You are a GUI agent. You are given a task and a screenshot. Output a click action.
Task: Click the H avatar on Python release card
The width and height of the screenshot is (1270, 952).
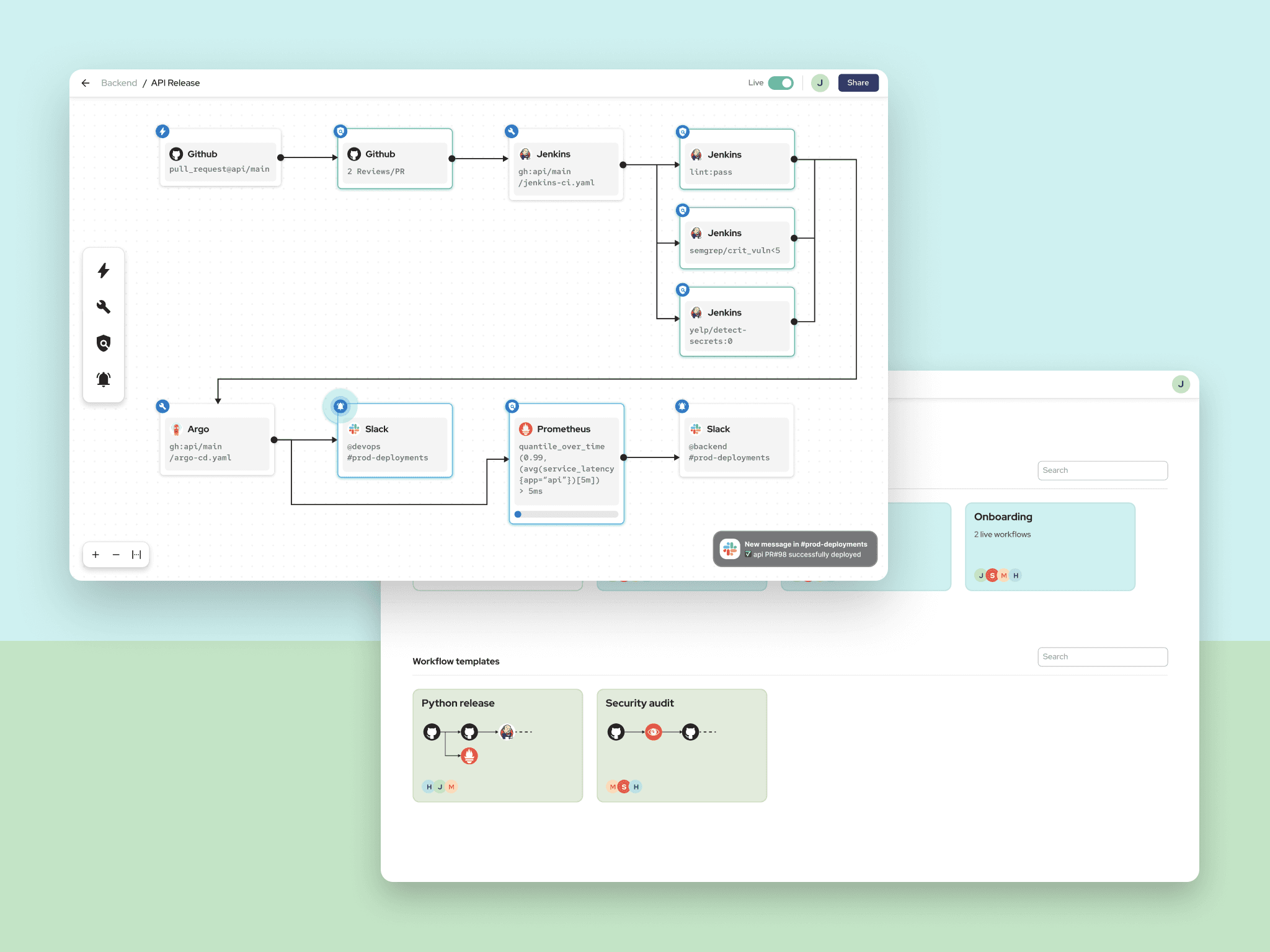[429, 787]
